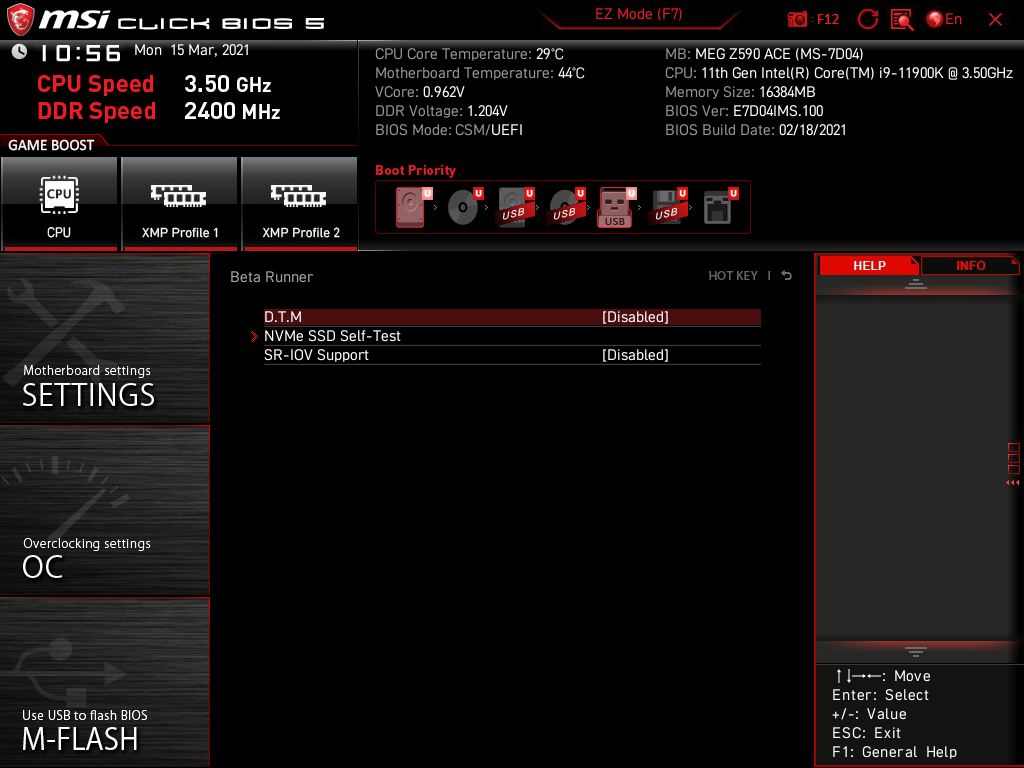Switch to the INFO tab
1024x768 pixels.
pyautogui.click(x=970, y=265)
